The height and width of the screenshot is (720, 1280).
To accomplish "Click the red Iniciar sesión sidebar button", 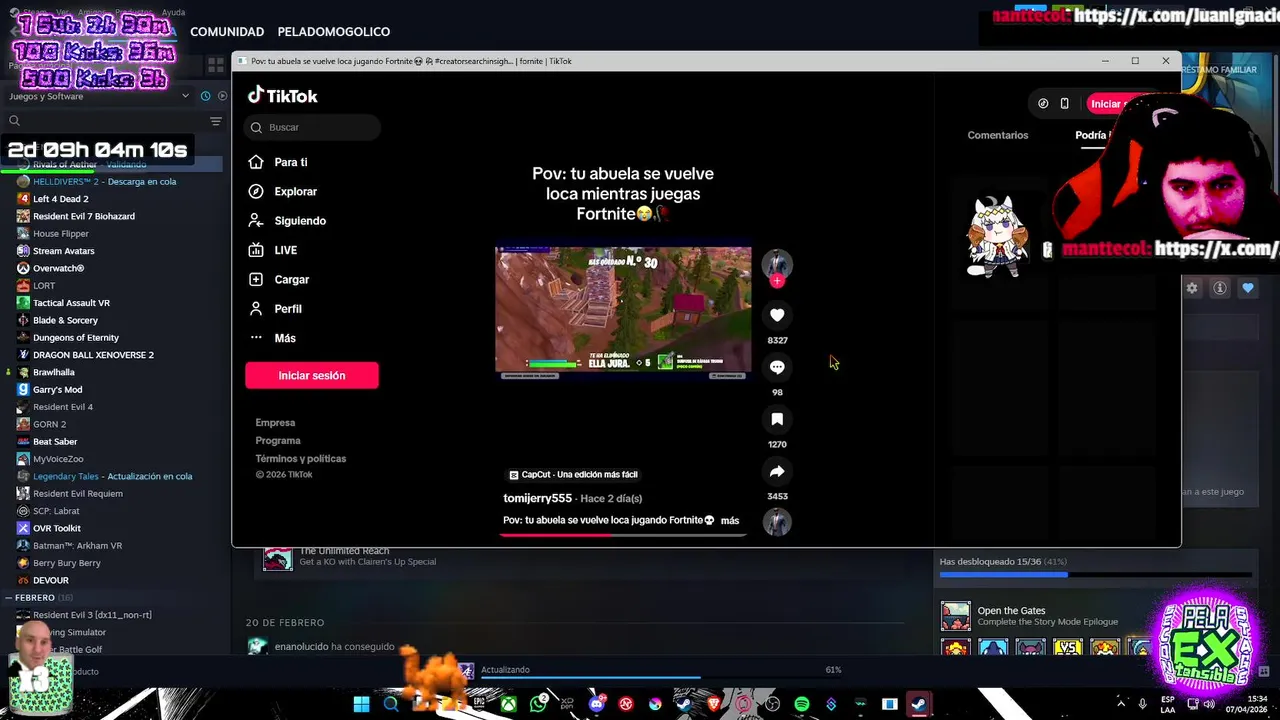I will (x=312, y=375).
